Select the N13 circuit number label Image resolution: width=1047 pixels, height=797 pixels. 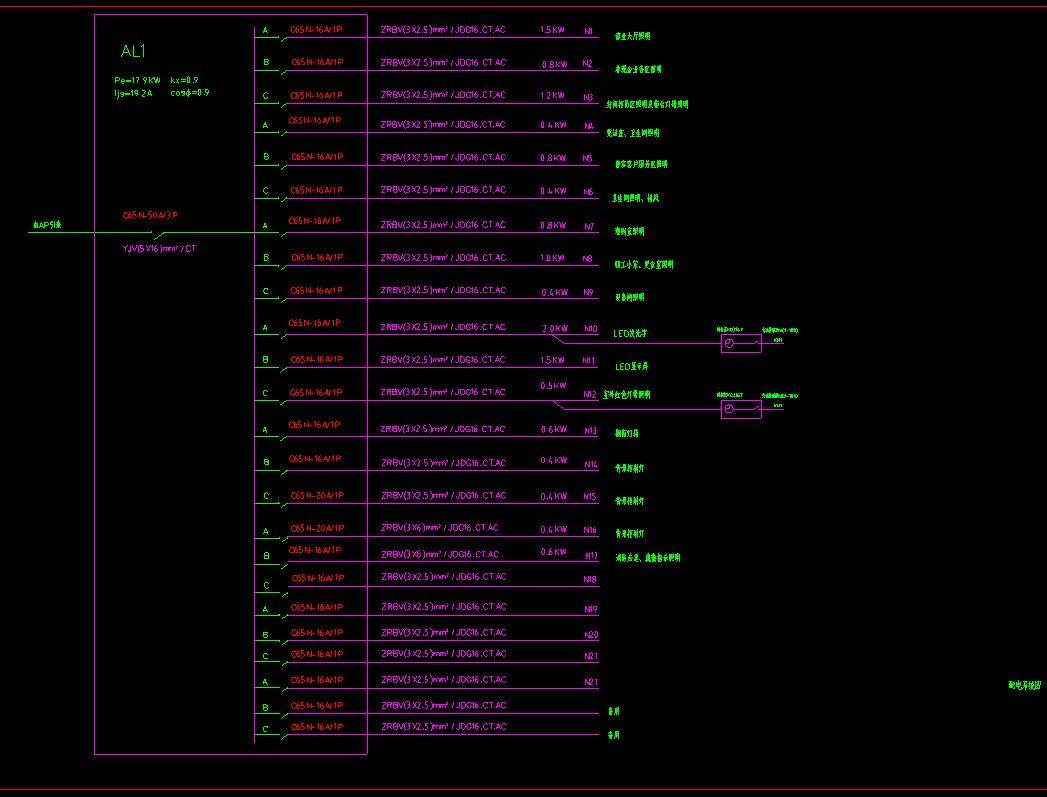[x=590, y=432]
